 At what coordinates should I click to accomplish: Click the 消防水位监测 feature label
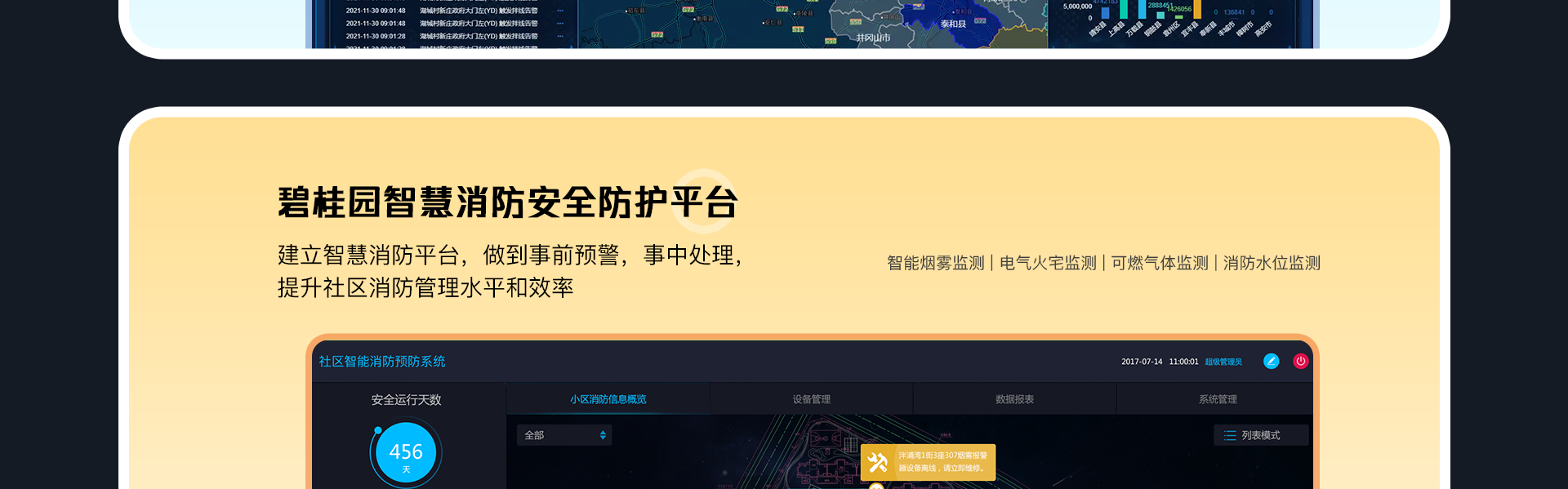pyautogui.click(x=1272, y=263)
